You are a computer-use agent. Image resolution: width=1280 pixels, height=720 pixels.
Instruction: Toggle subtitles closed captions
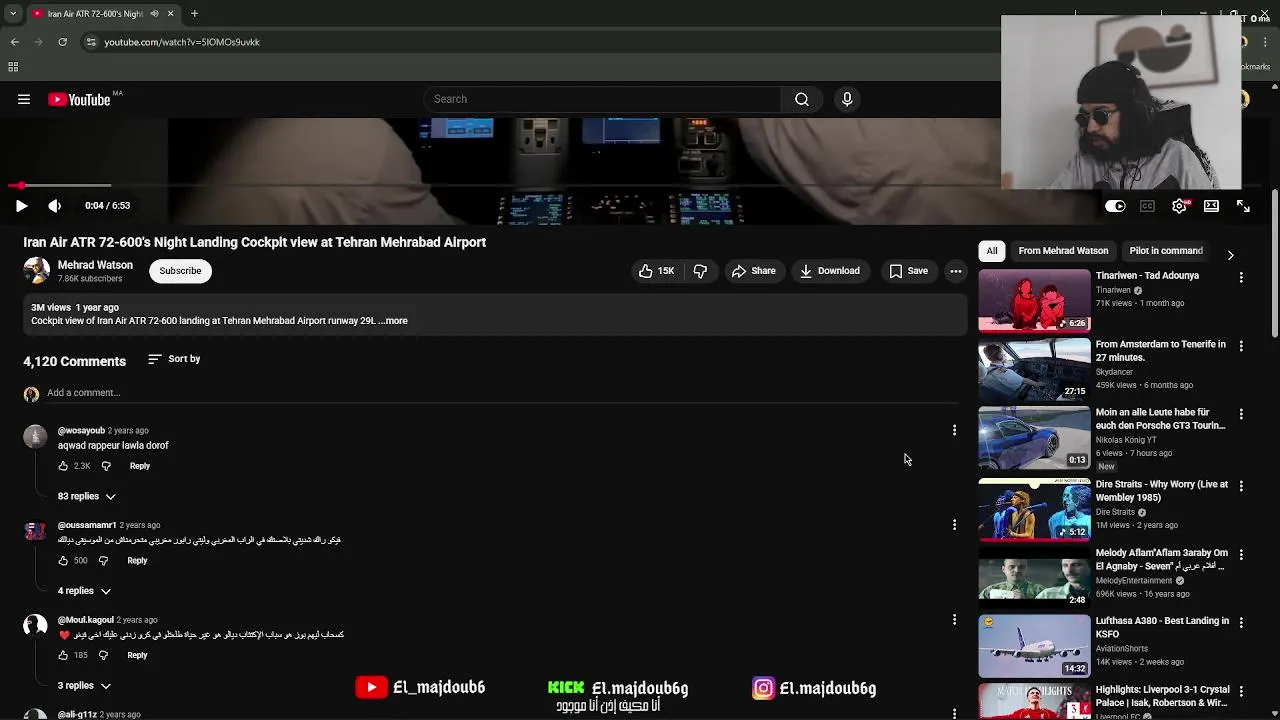(1147, 206)
